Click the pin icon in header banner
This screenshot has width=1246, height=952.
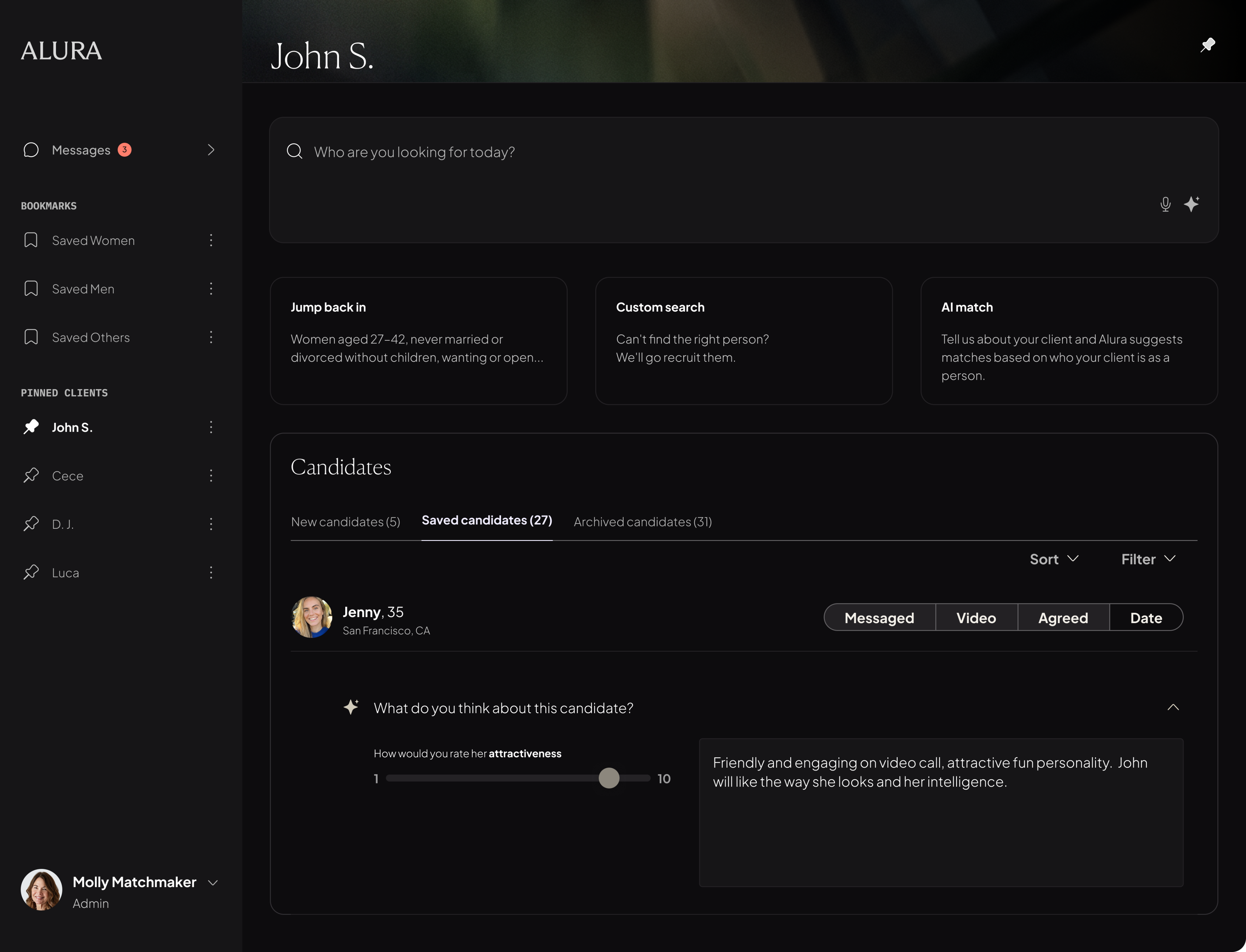(1207, 45)
